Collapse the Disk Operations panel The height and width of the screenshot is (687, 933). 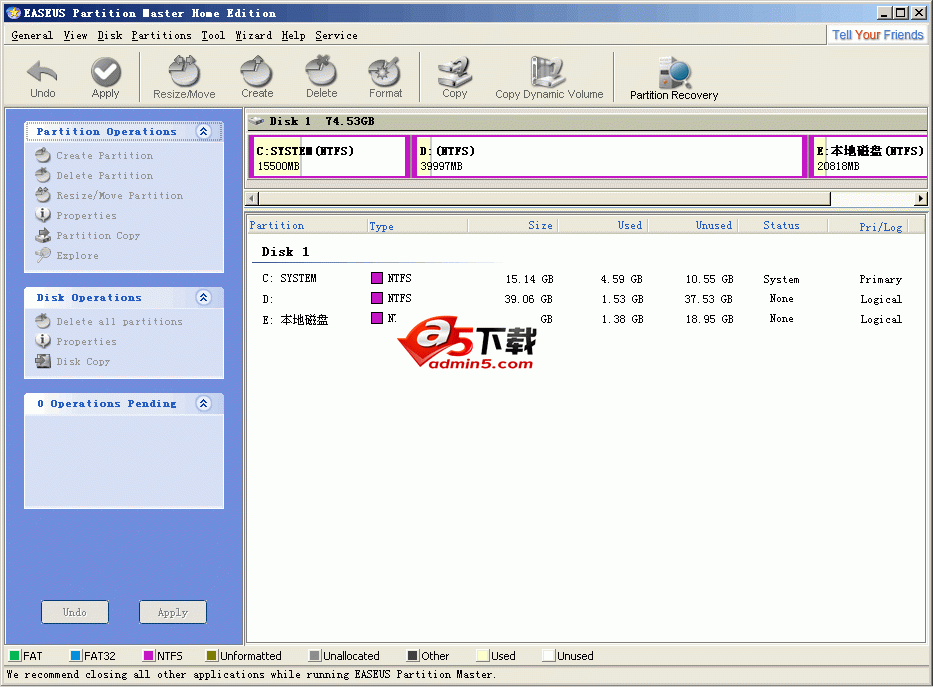(203, 297)
